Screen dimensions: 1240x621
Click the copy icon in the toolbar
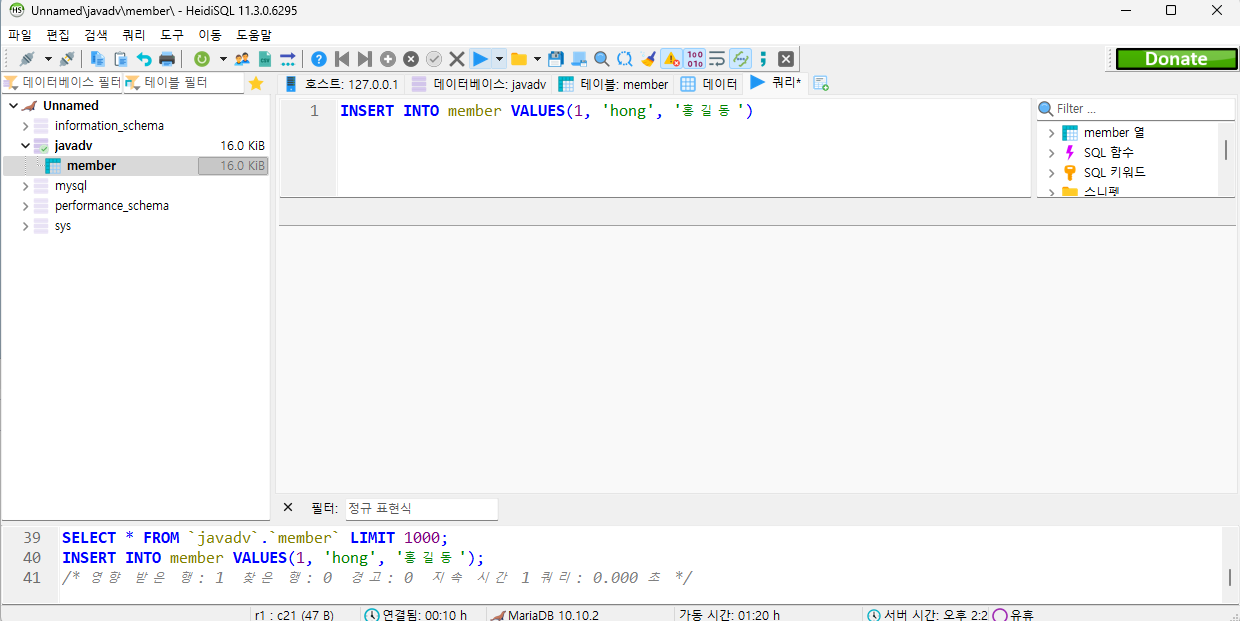pyautogui.click(x=98, y=59)
